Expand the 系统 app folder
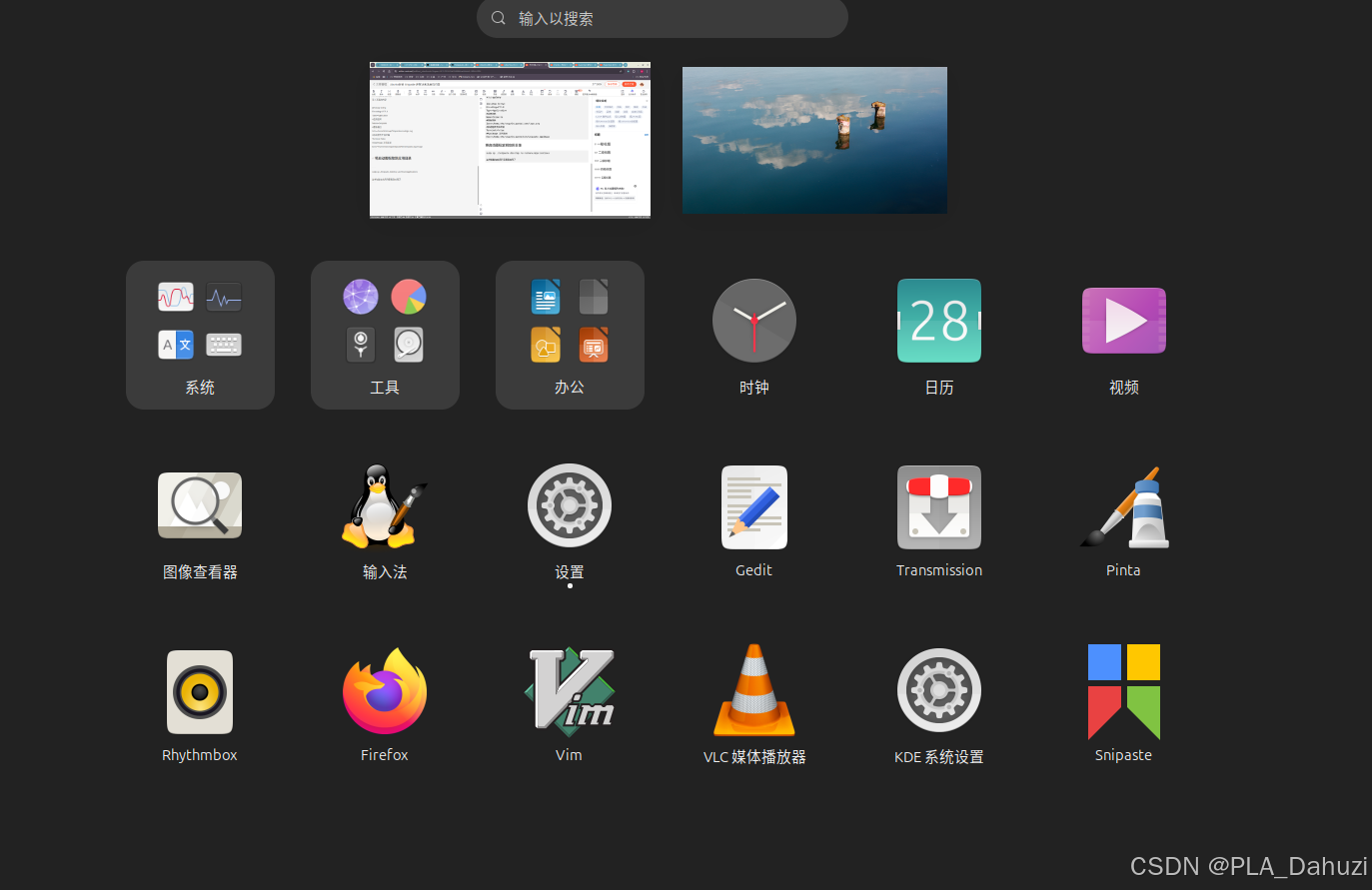The height and width of the screenshot is (890, 1372). (x=199, y=335)
